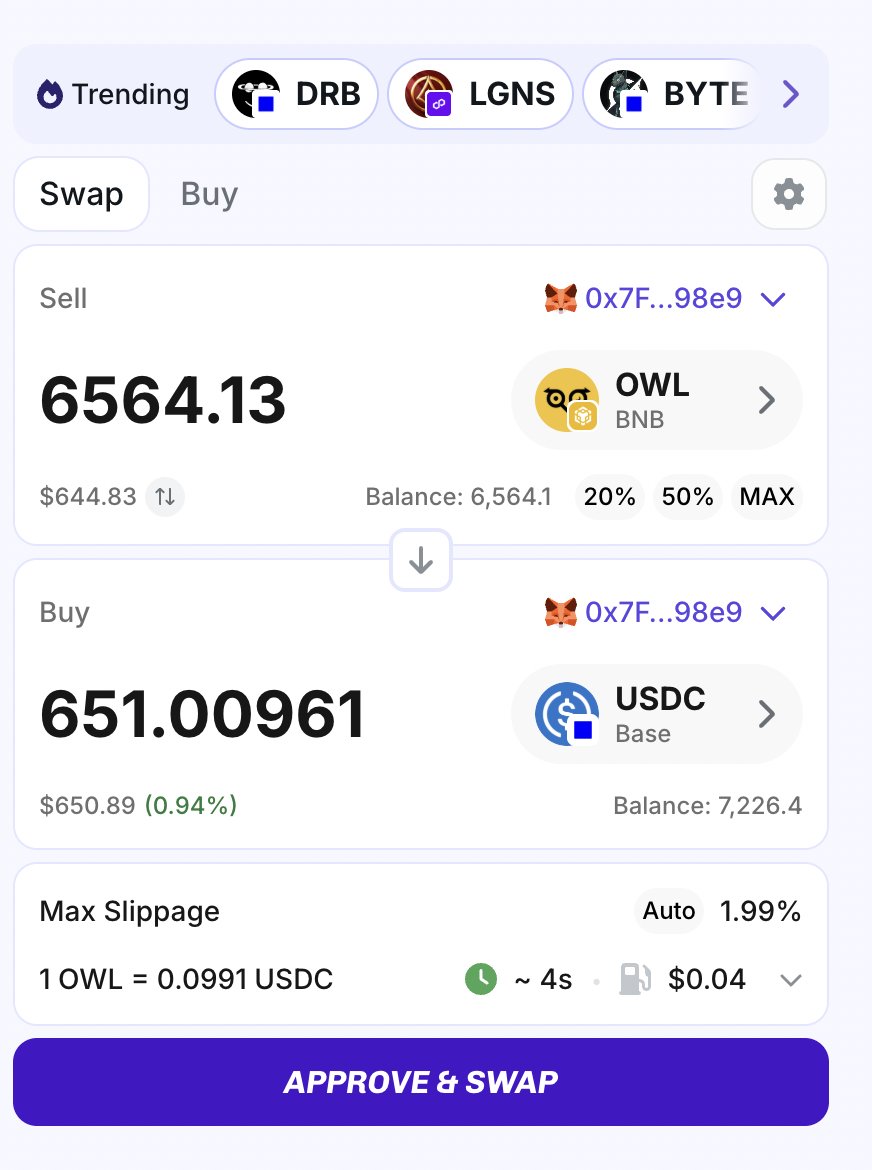This screenshot has height=1170, width=872.
Task: Select trending LGNS token chip
Action: point(480,94)
